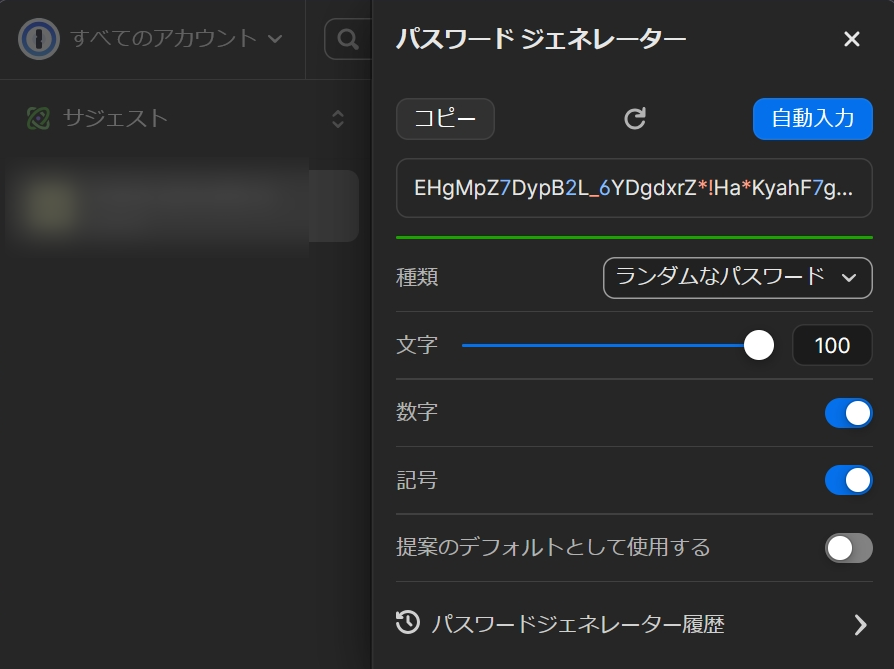Click the 自動入力 autofill button
894x669 pixels.
[812, 119]
